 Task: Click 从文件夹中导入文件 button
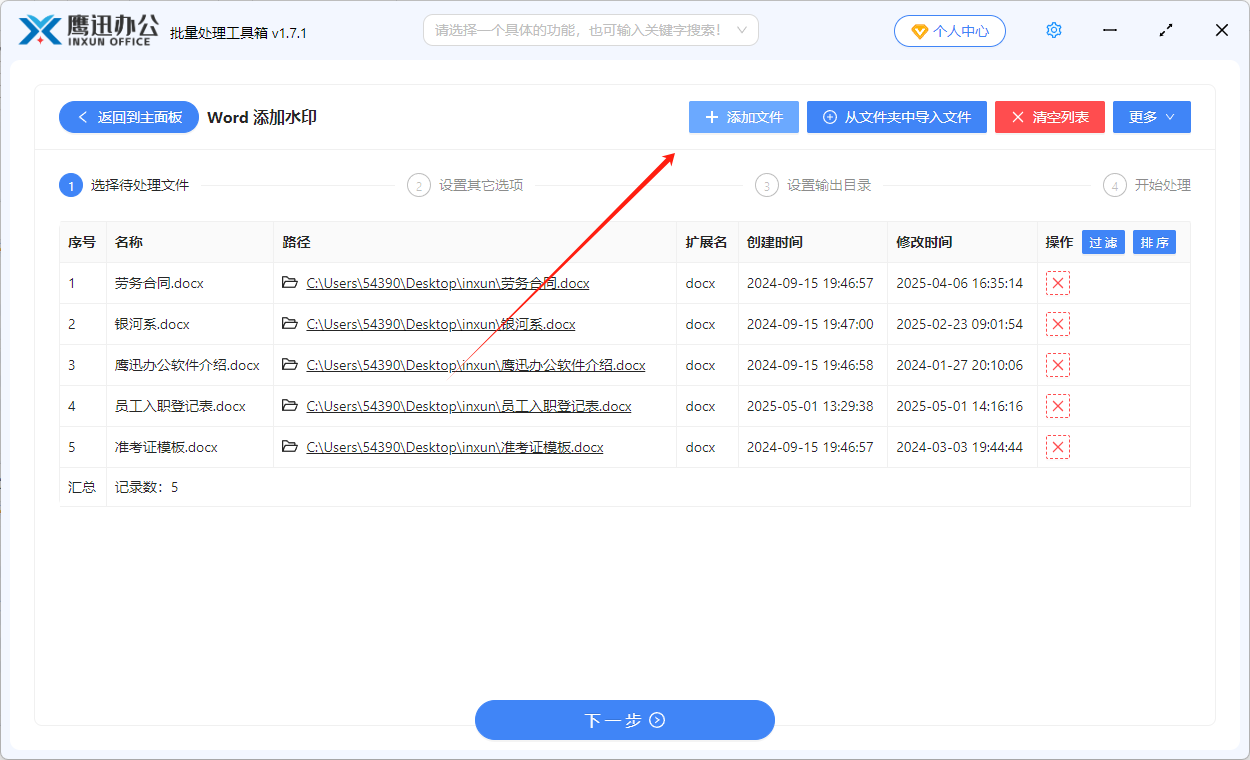click(x=896, y=117)
